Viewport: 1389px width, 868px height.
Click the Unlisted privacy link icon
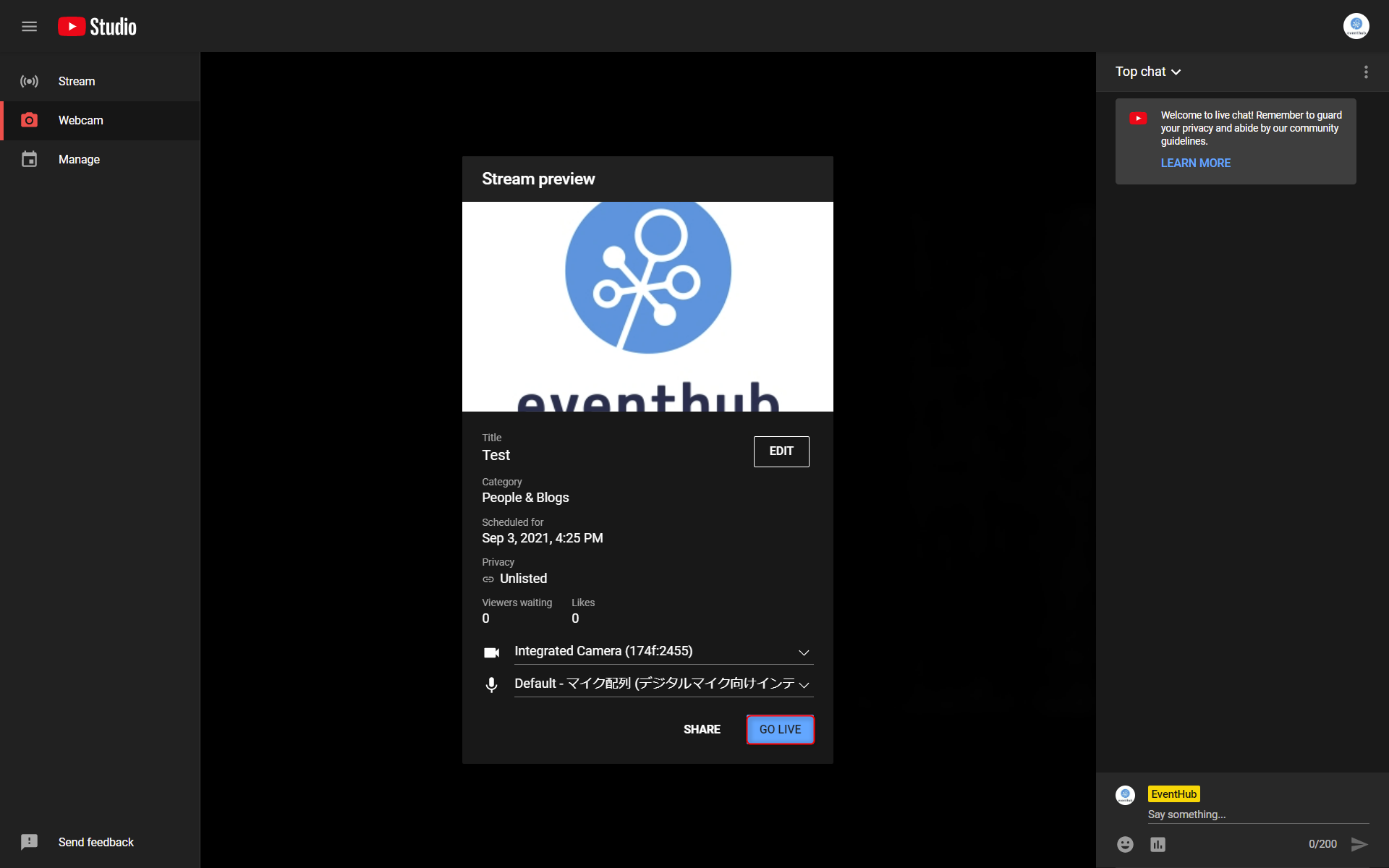[488, 579]
